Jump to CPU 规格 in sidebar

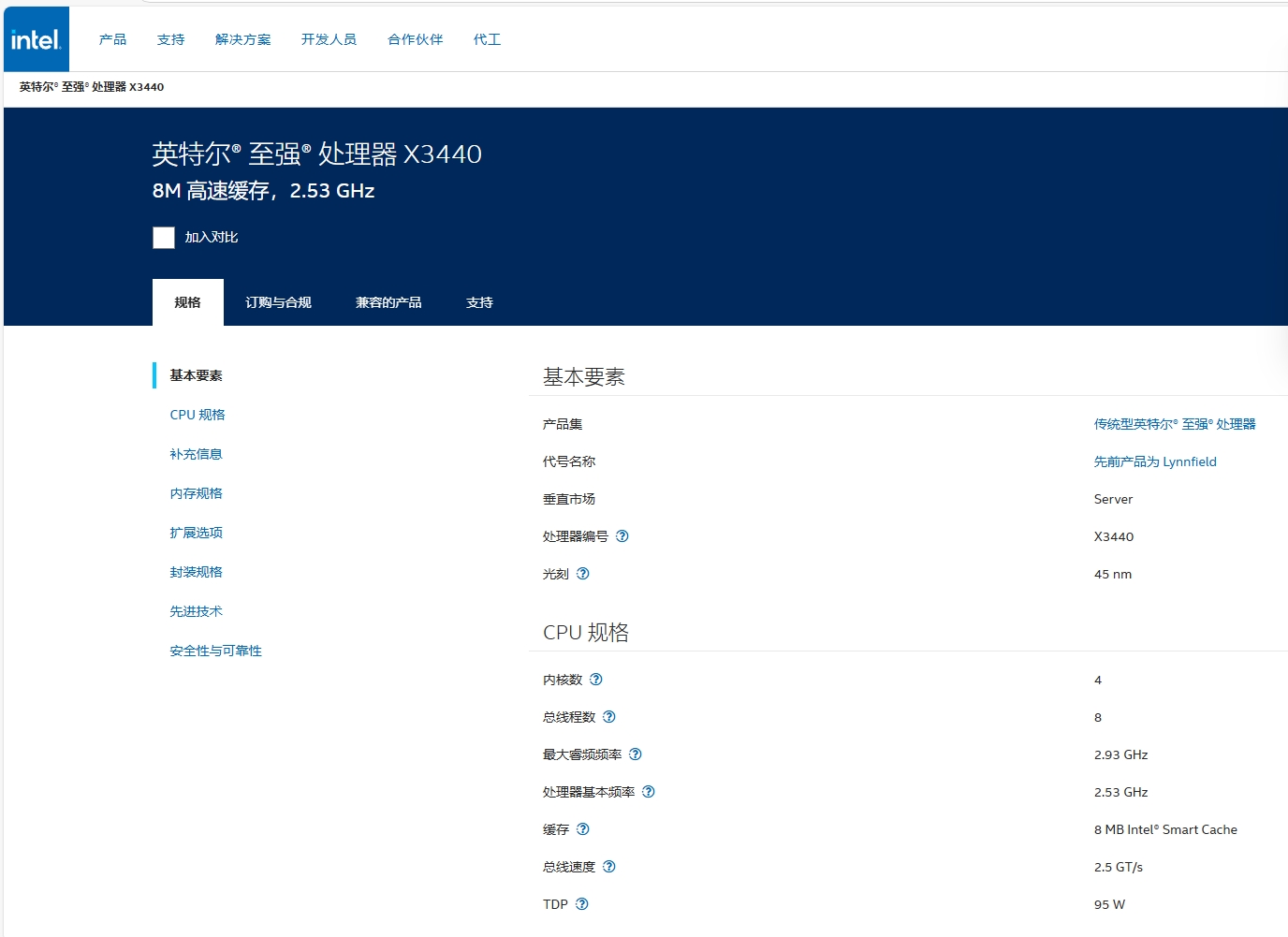(x=198, y=415)
